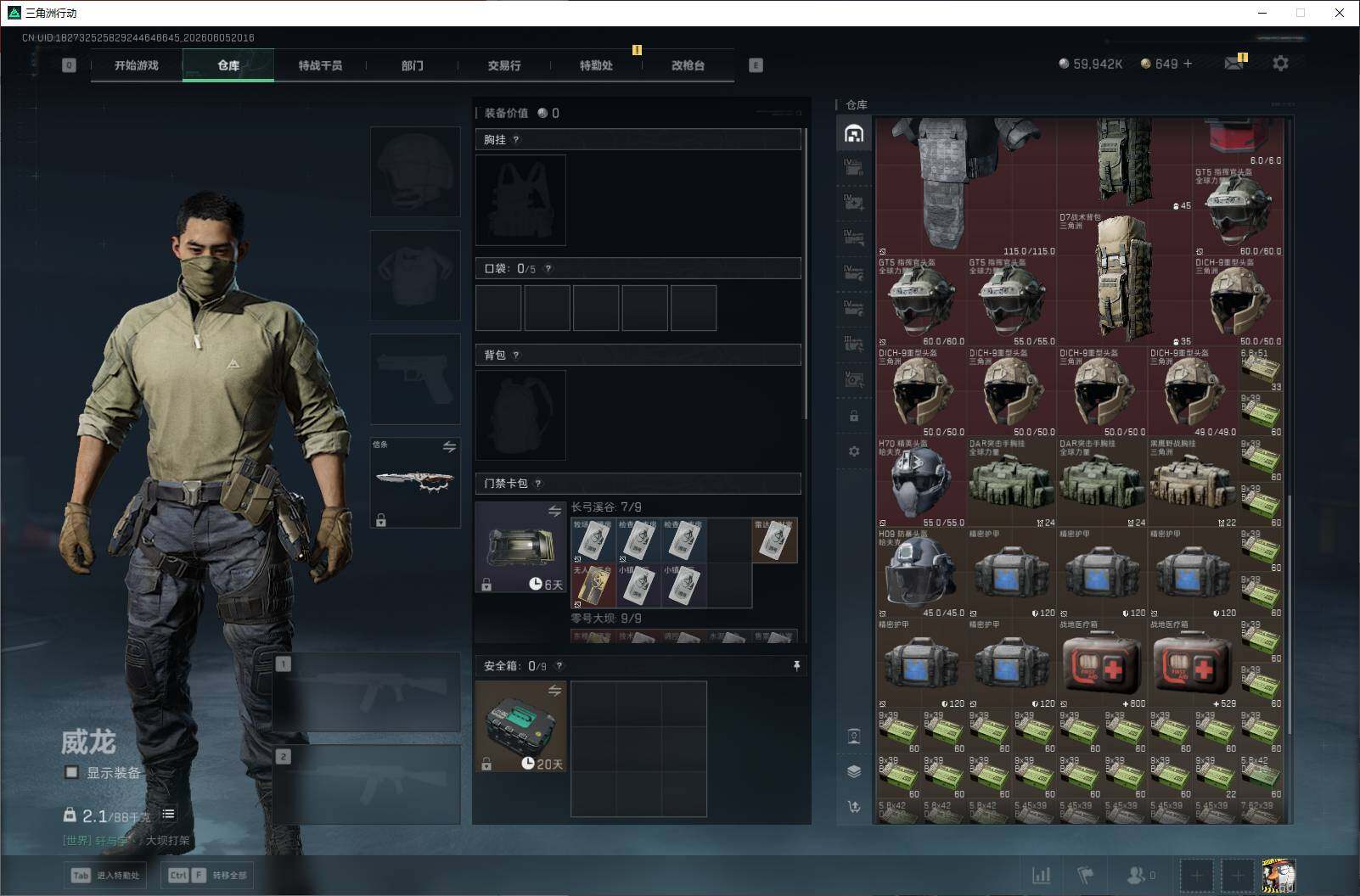
Task: Select the melee knife item
Action: (415, 483)
